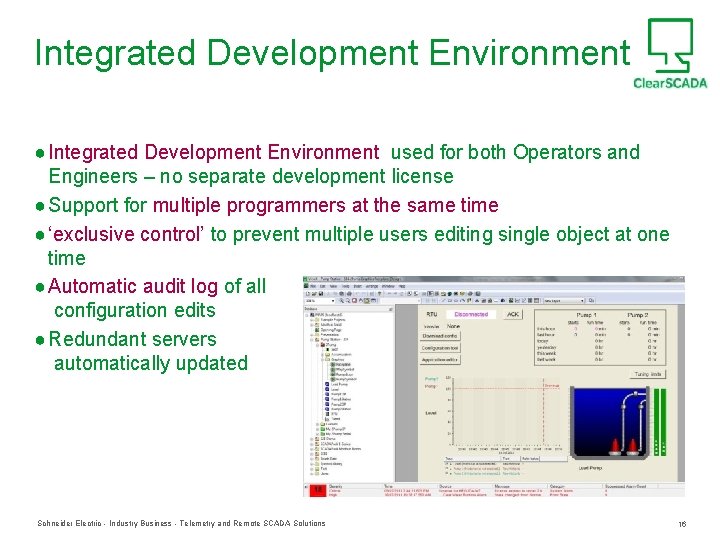Click the Disconnected RTU status field
The image size is (720, 540).
(472, 314)
